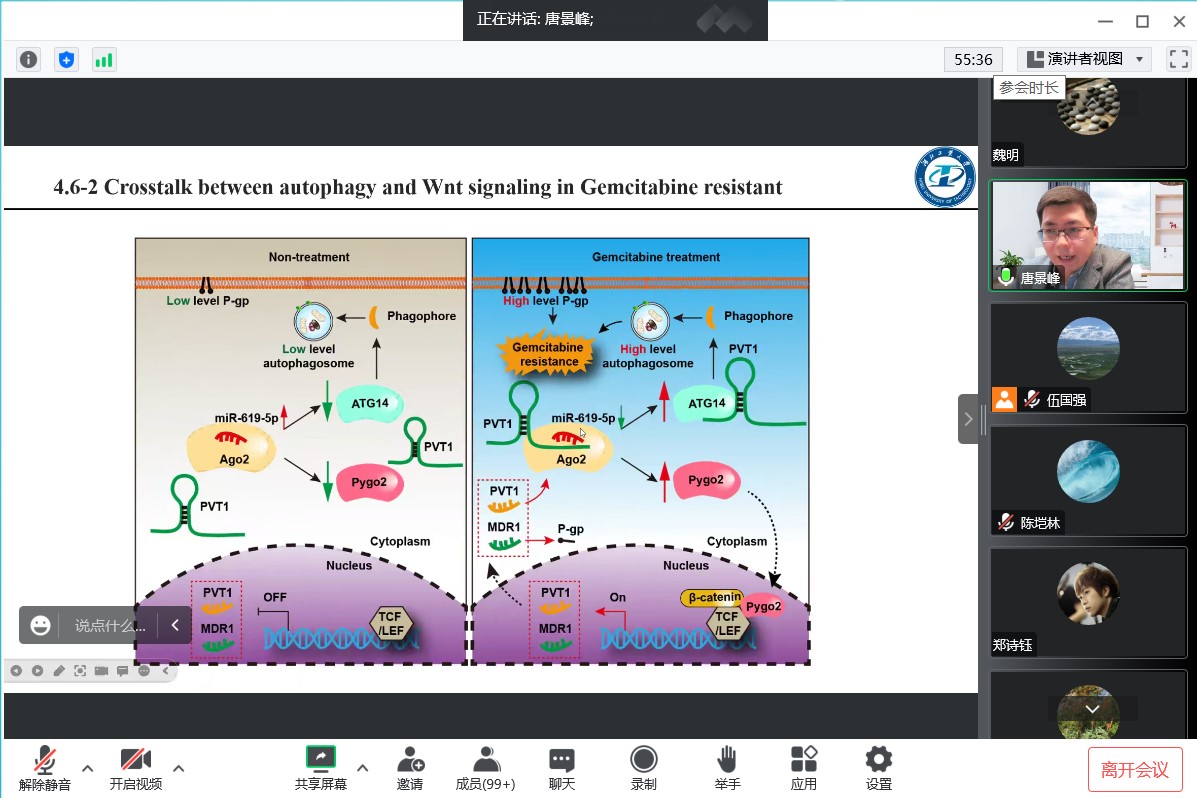The height and width of the screenshot is (798, 1197).
Task: Collapse the participant video sidebar
Action: (967, 419)
